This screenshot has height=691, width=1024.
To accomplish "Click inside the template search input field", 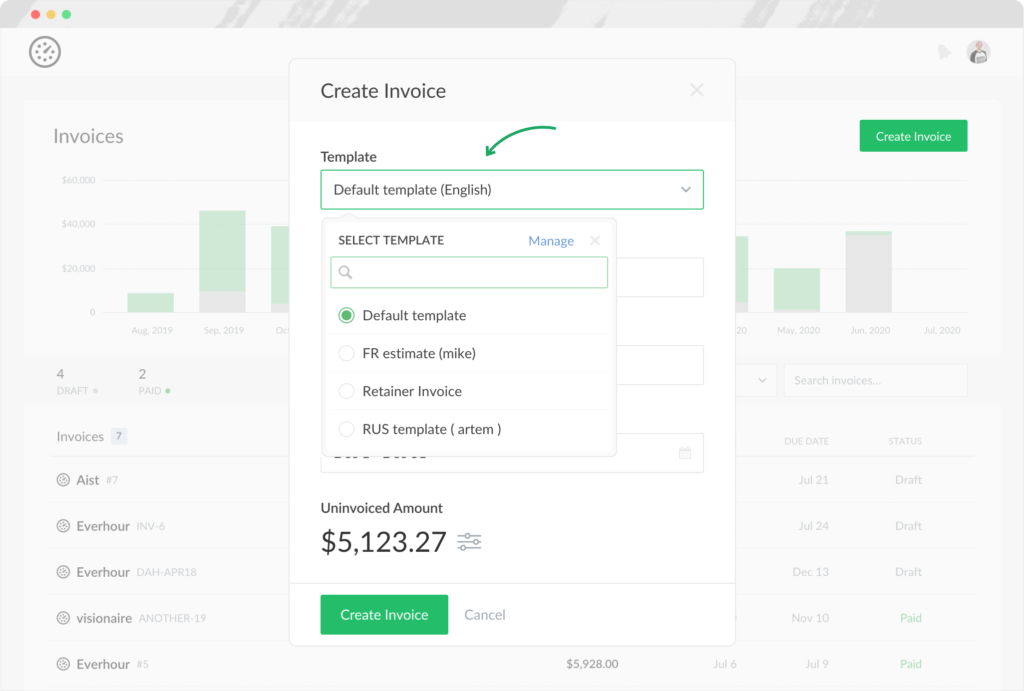I will pos(470,272).
